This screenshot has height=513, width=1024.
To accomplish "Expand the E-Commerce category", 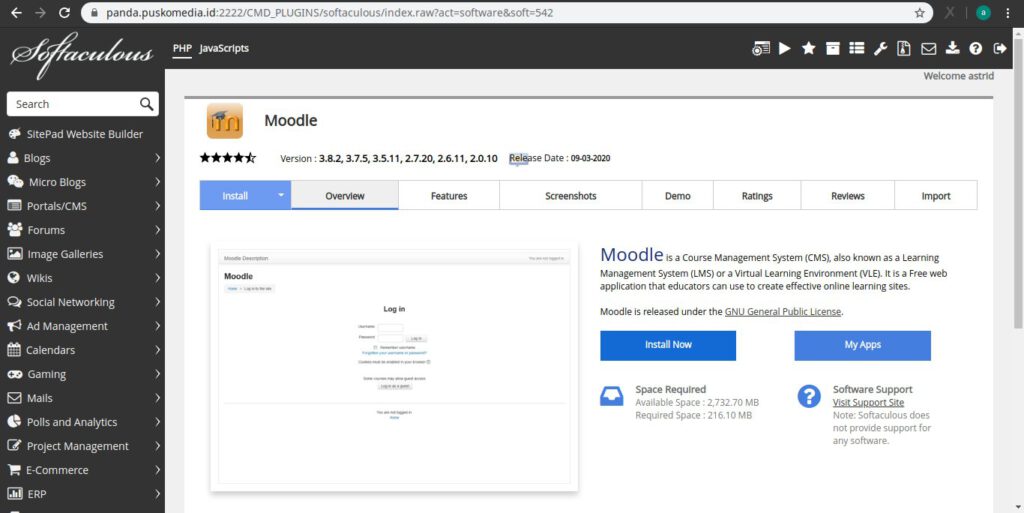I will pyautogui.click(x=82, y=470).
